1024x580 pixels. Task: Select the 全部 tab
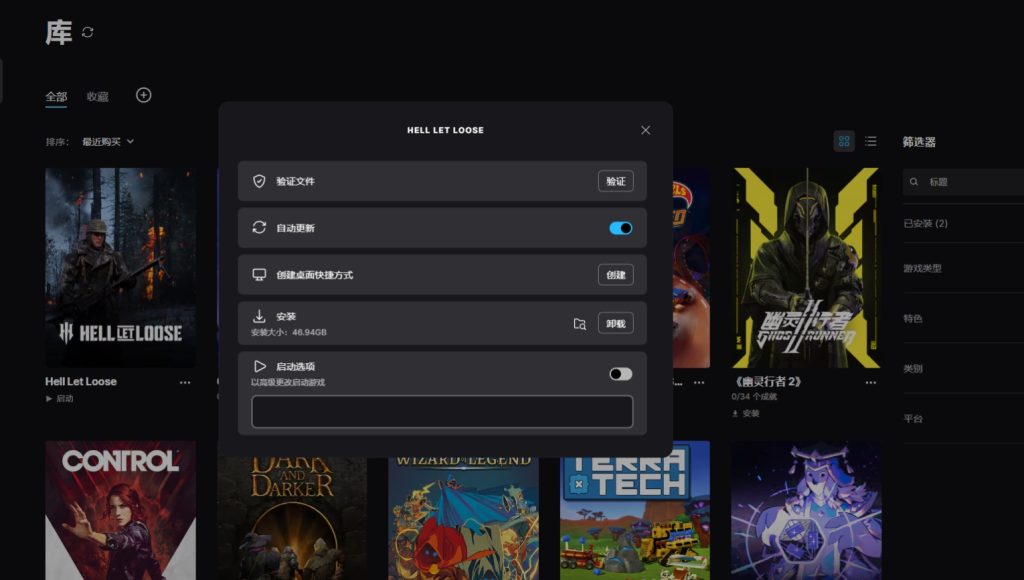point(56,97)
